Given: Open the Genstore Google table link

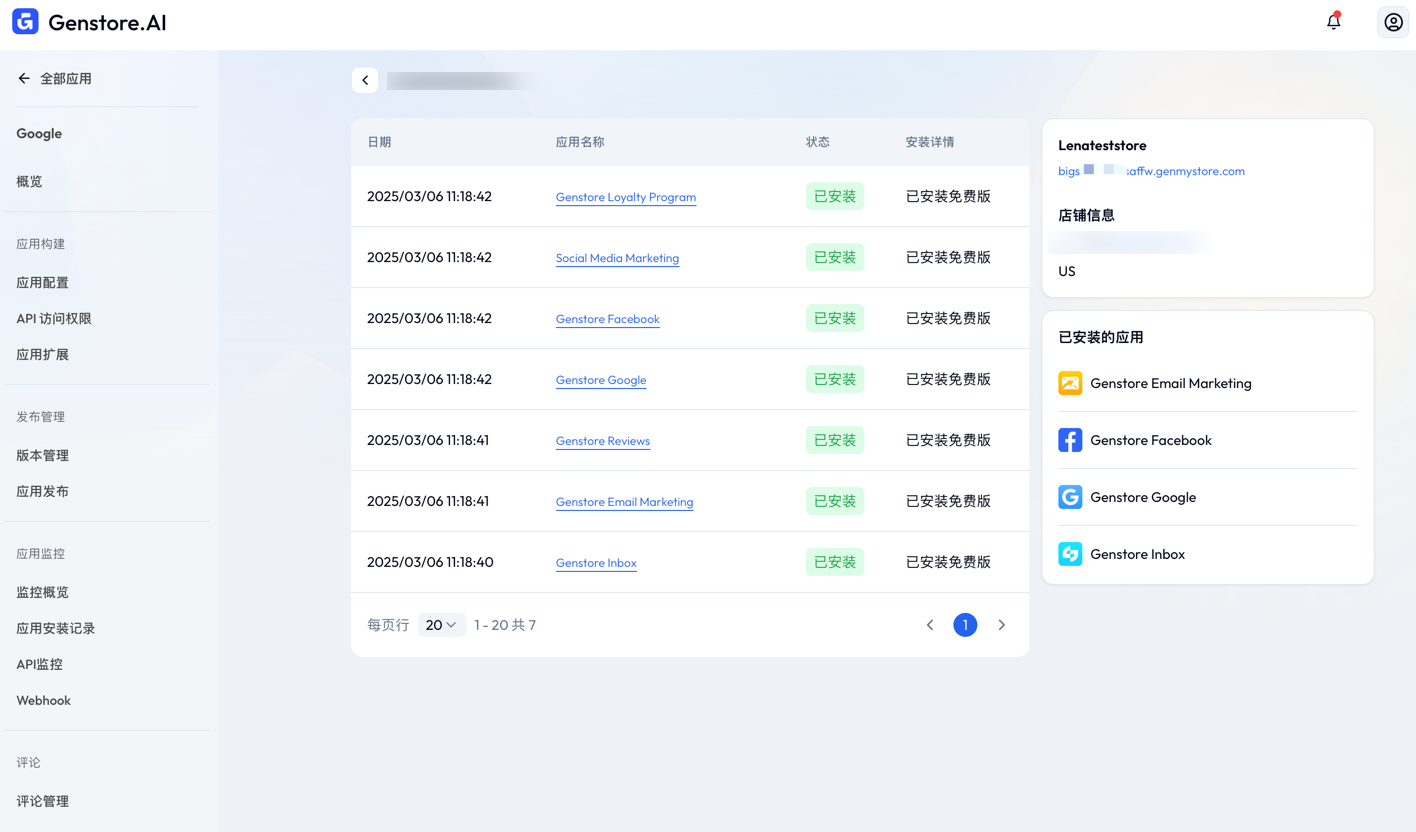Looking at the screenshot, I should pos(601,380).
